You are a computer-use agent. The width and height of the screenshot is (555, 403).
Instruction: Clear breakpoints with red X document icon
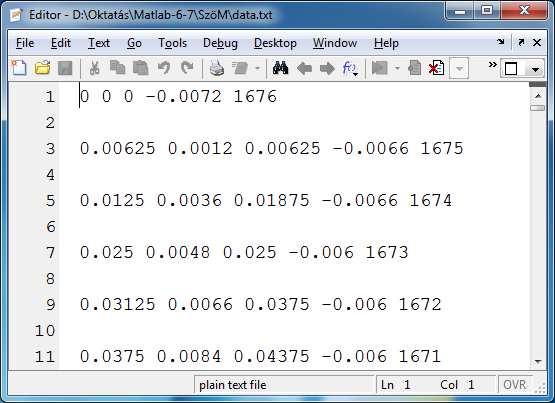pyautogui.click(x=436, y=68)
